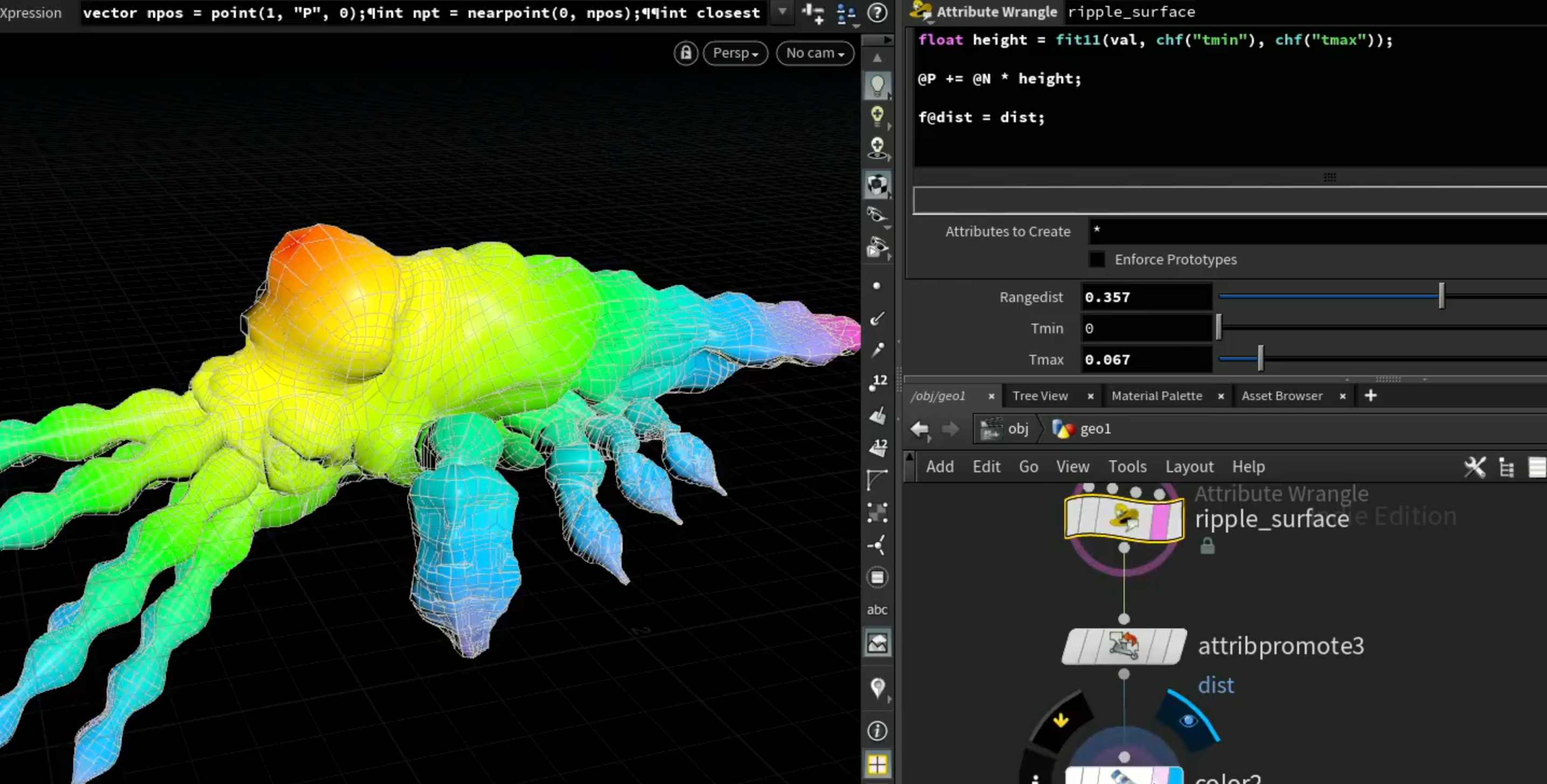The image size is (1547, 784).
Task: Toggle display points dot icon
Action: pos(877,286)
